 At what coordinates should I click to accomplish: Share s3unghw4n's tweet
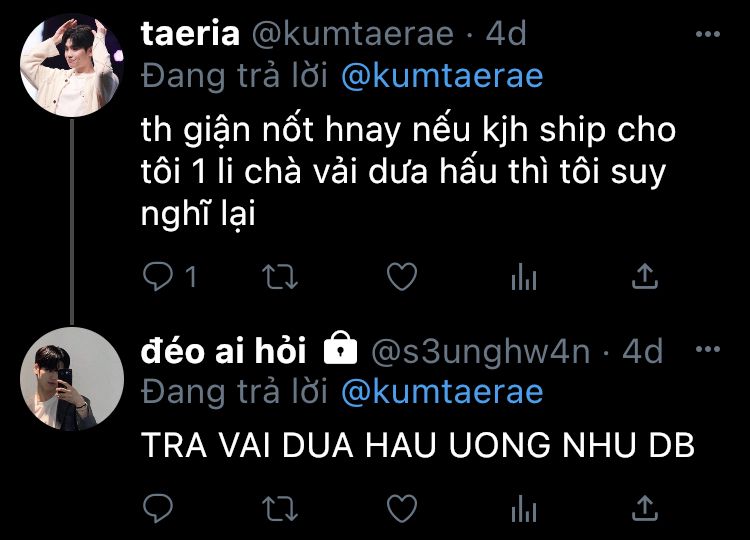[x=645, y=507]
